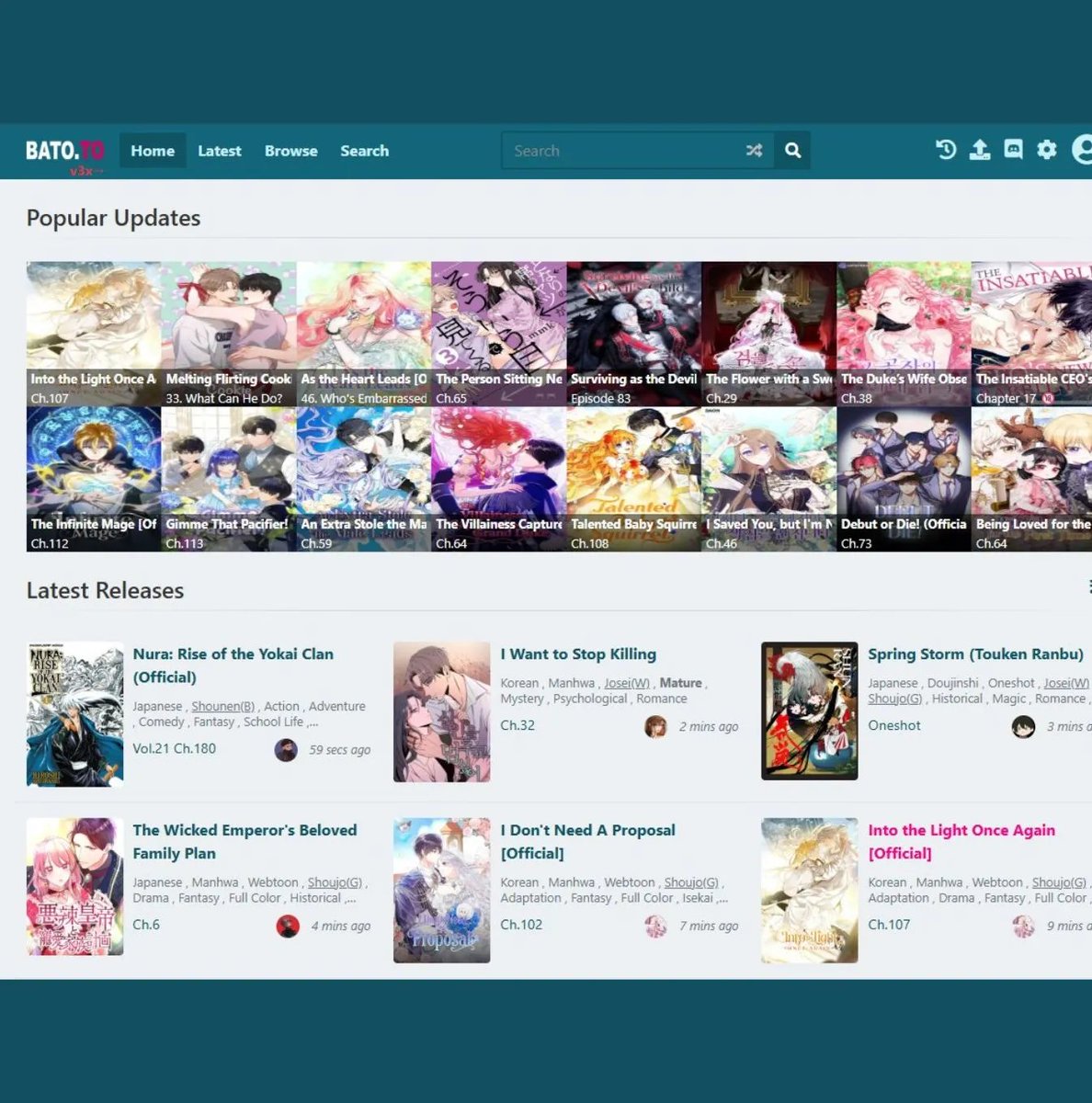Viewport: 1092px width, 1103px height.
Task: Open Debut or Die! cover
Action: (x=904, y=479)
